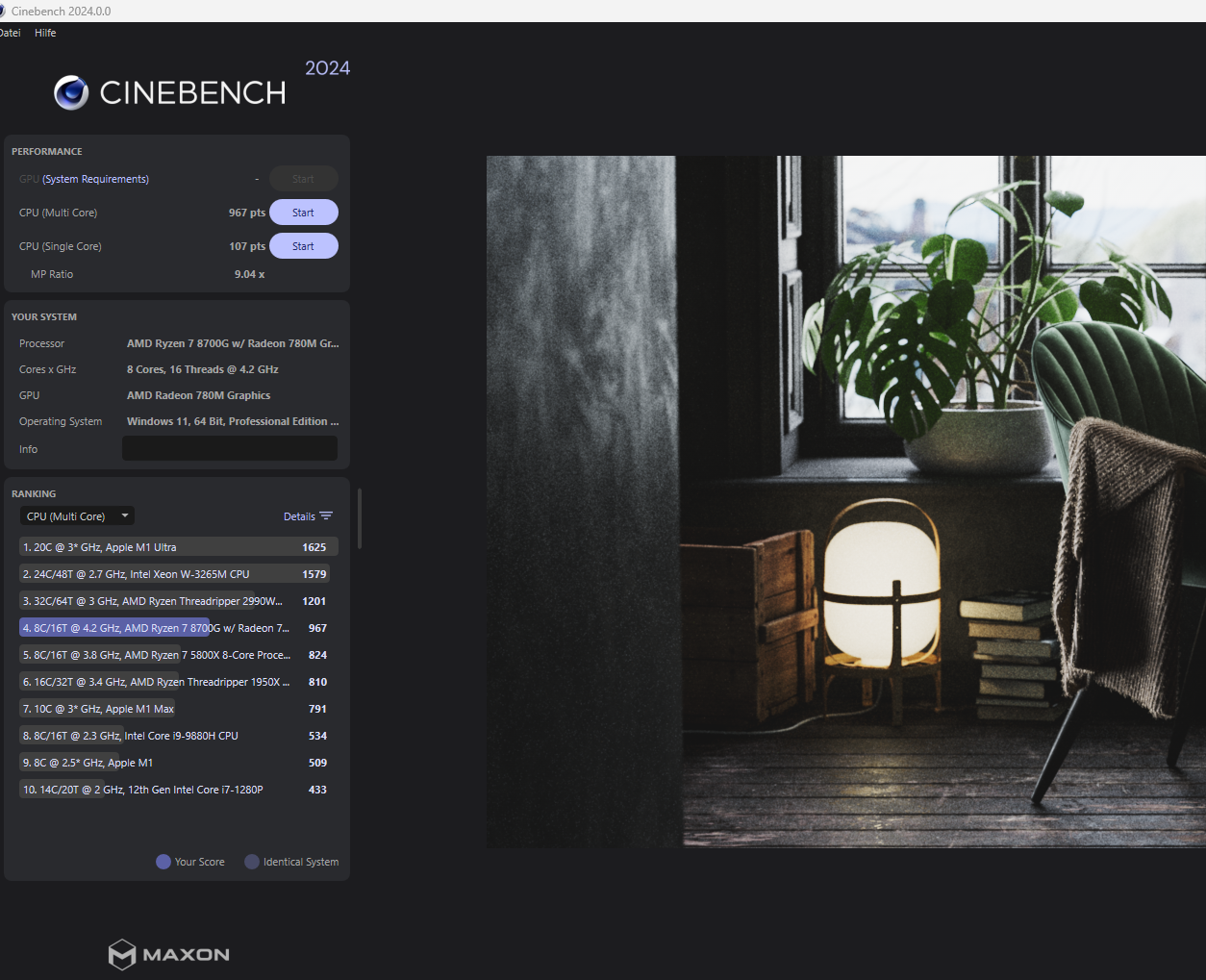Open the Hilfe menu
Viewport: 1206px width, 980px height.
pos(45,33)
